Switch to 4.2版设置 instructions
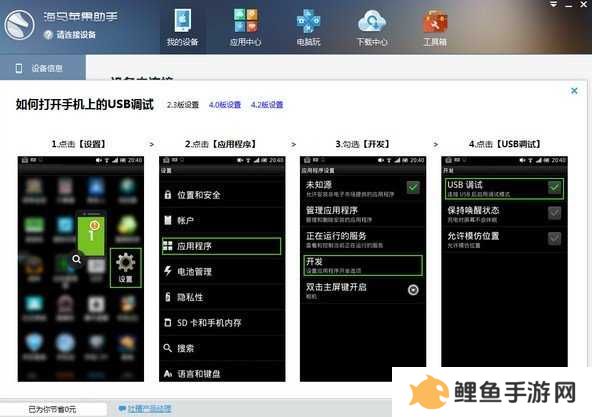The width and height of the screenshot is (592, 417). tap(267, 105)
